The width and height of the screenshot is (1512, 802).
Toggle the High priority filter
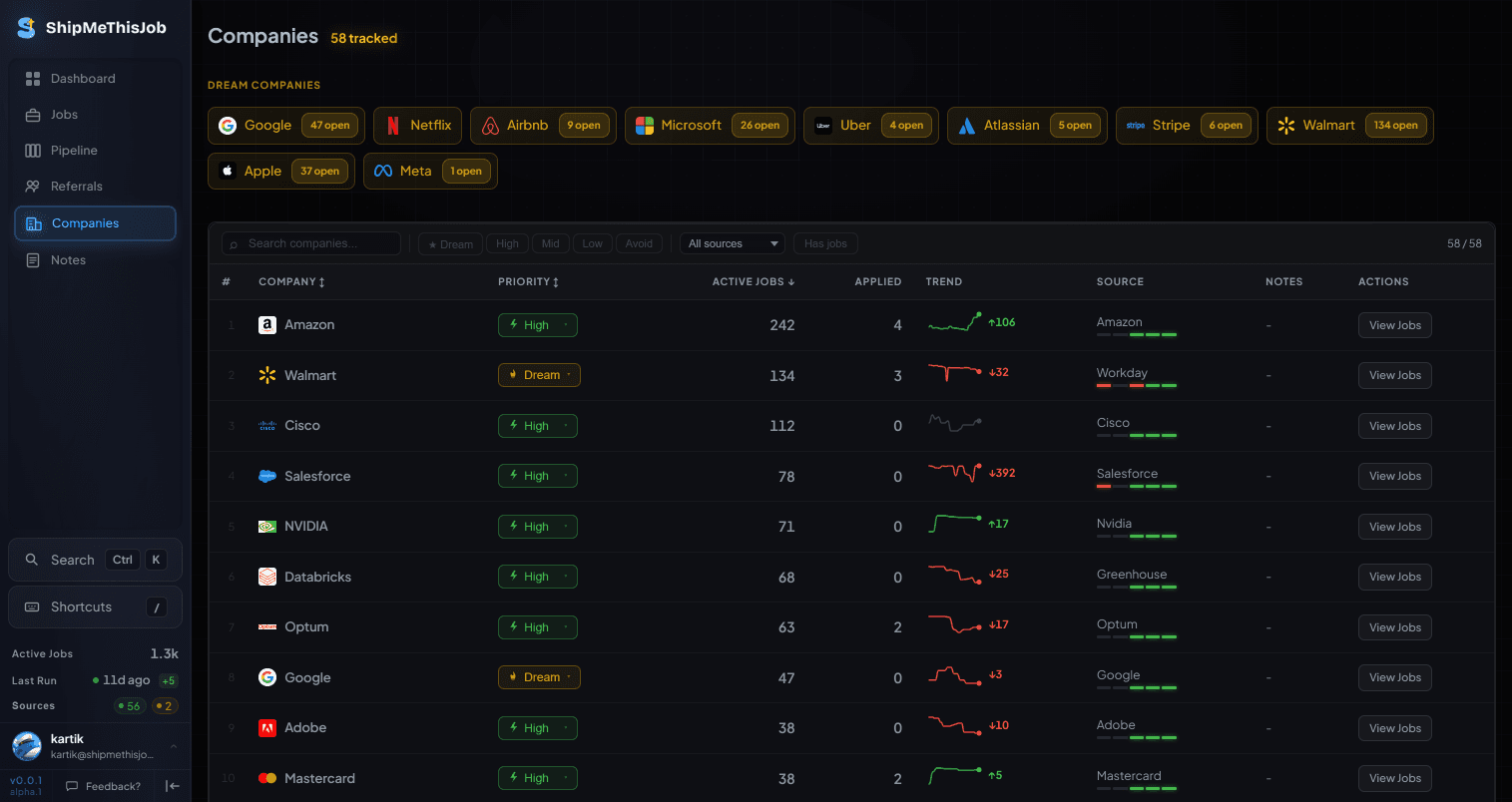point(508,243)
